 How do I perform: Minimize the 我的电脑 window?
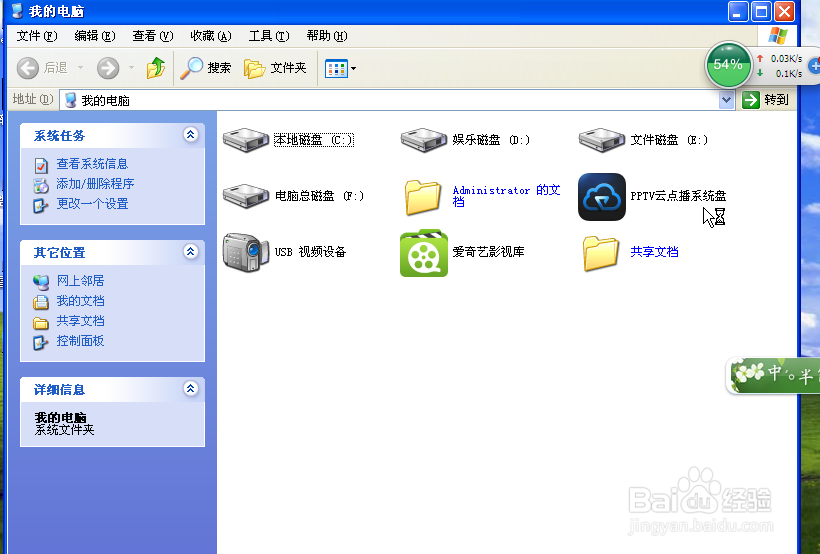[738, 12]
